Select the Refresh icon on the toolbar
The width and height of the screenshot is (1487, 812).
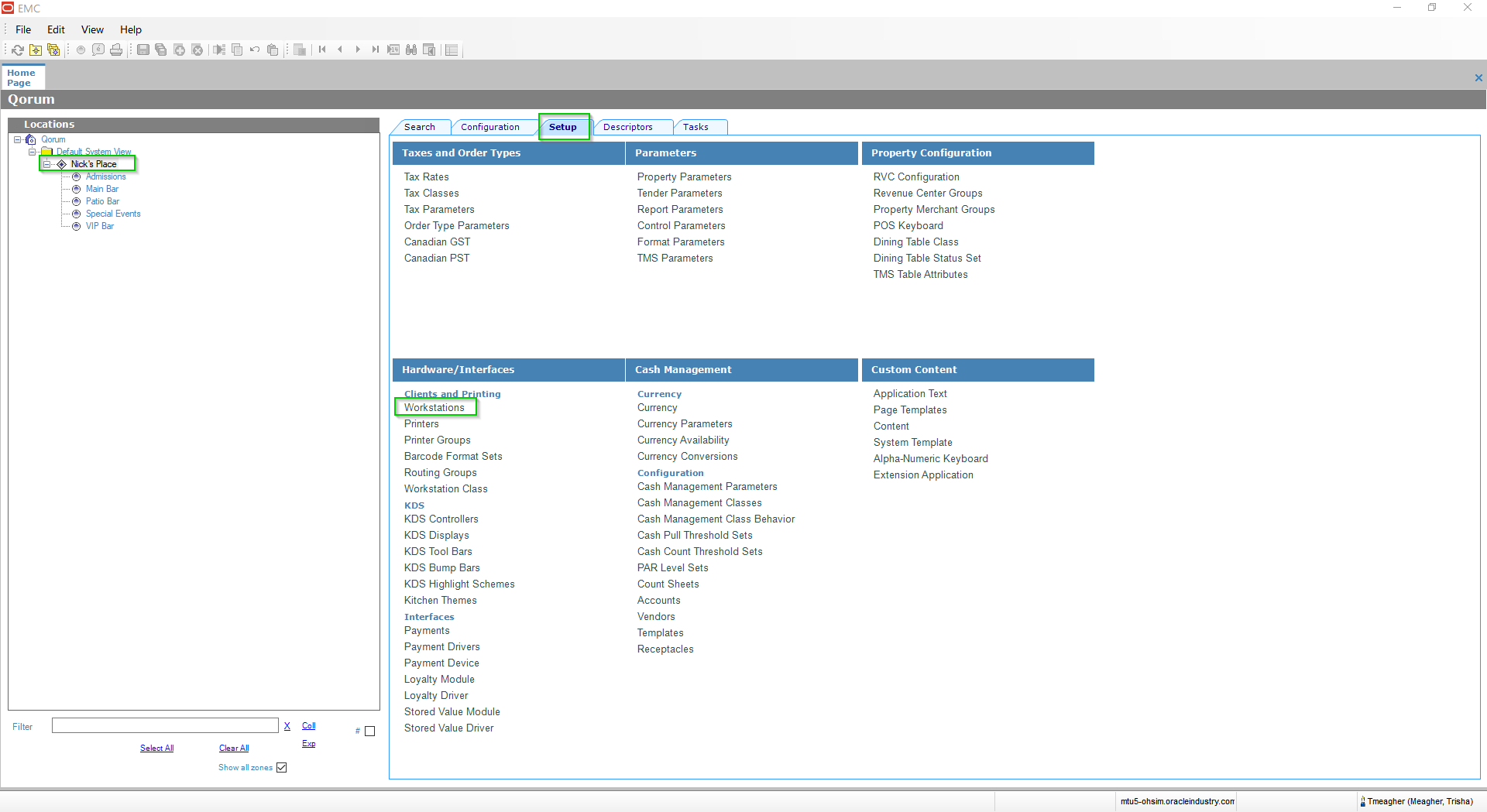click(x=17, y=50)
